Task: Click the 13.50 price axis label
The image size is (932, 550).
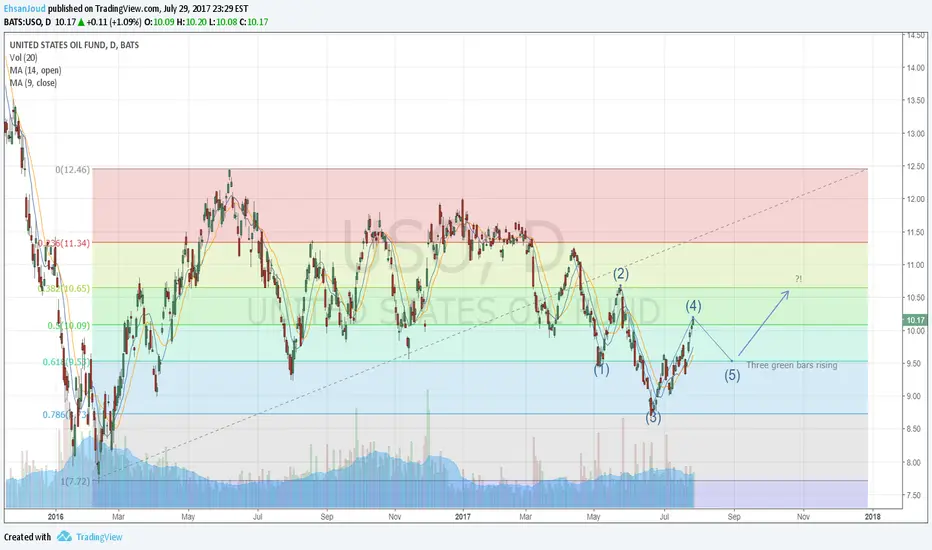Action: pos(915,100)
